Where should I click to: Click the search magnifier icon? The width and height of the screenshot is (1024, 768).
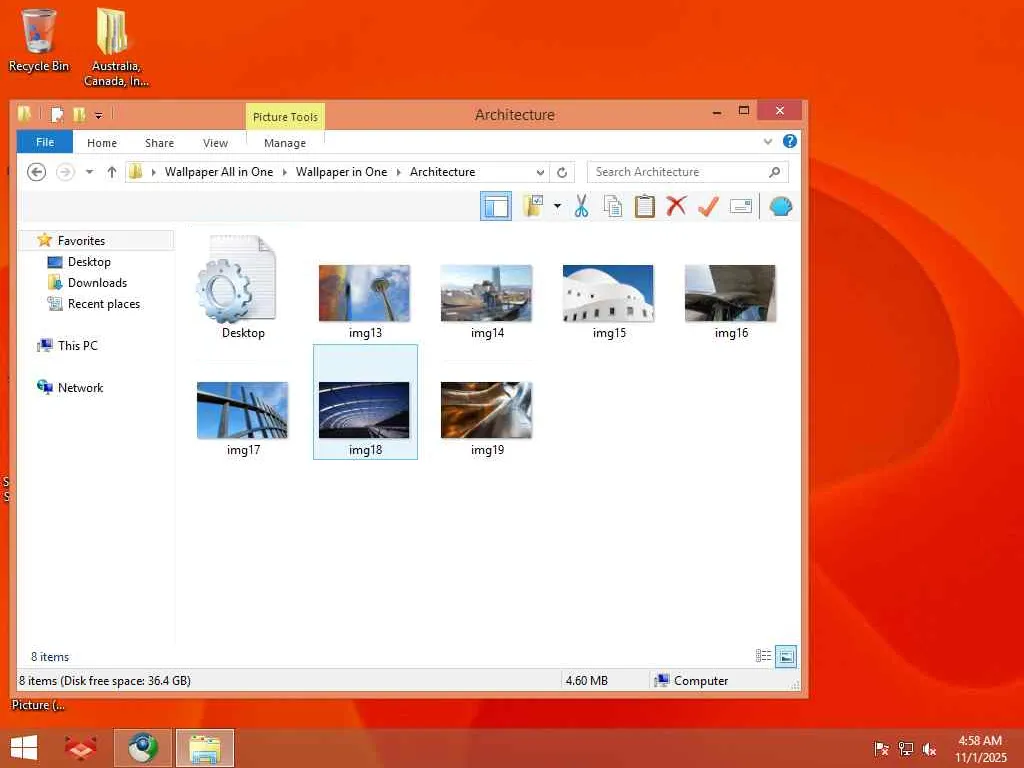point(775,172)
